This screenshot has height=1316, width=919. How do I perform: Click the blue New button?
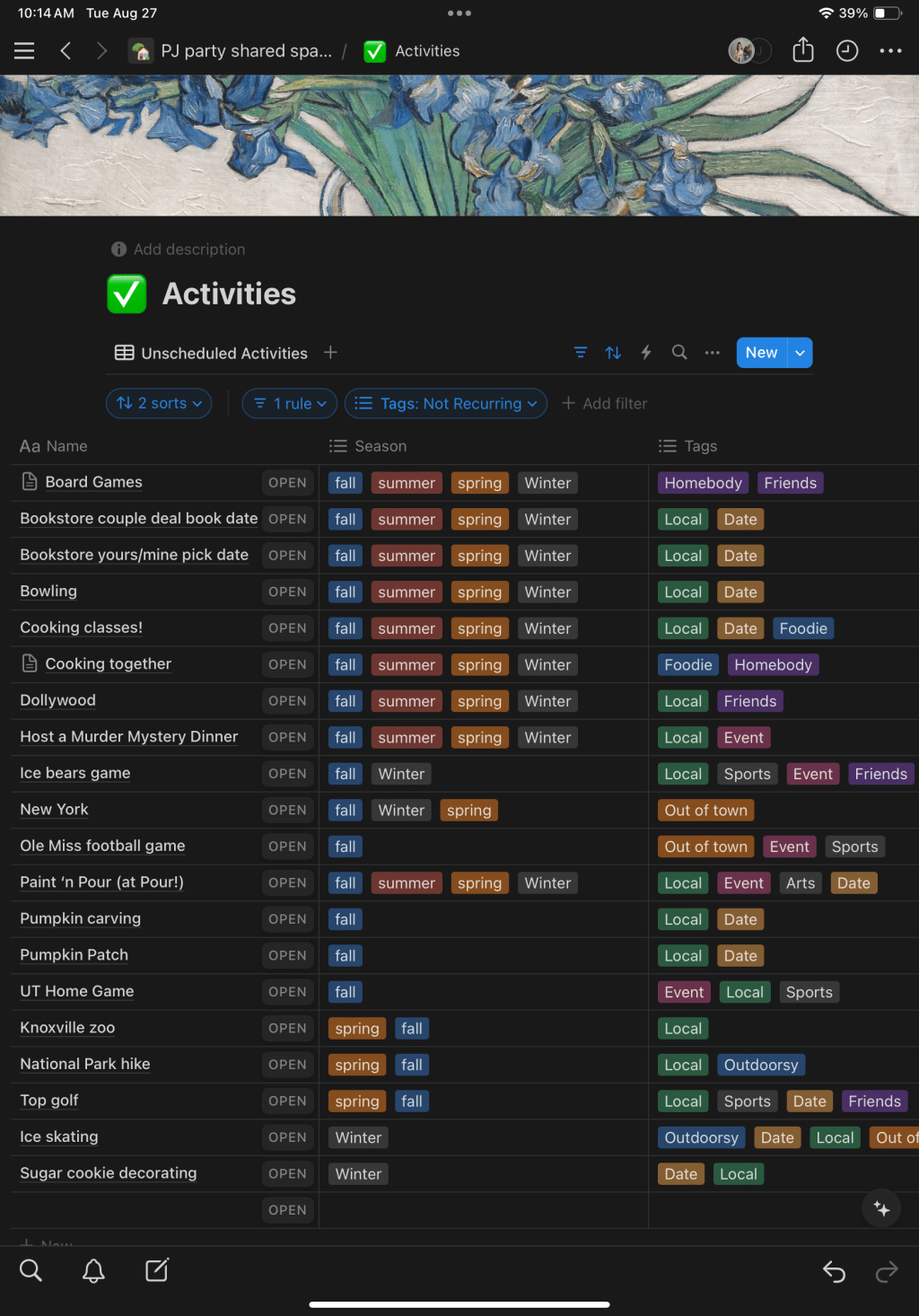[761, 353]
